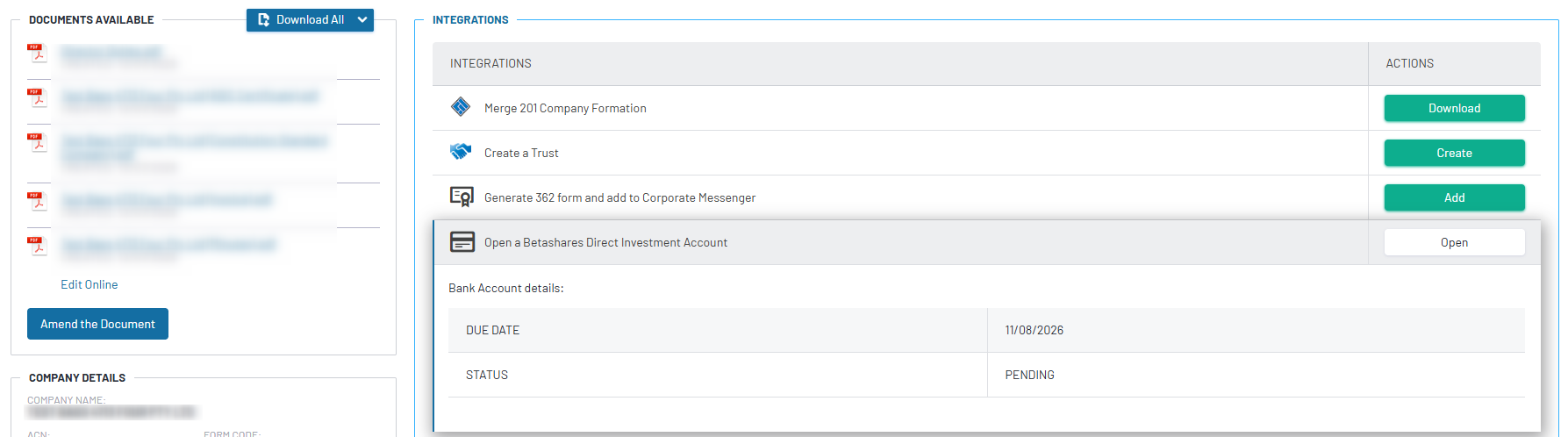Click the second PDF document icon
Viewport: 1568px width, 437px height.
37,97
